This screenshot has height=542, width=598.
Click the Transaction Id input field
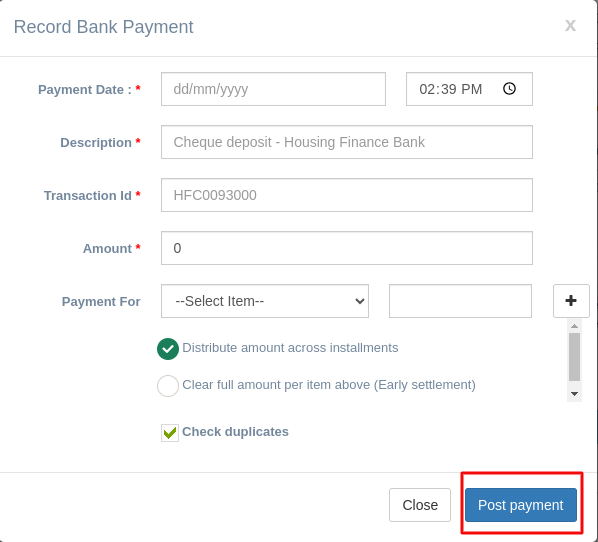347,195
